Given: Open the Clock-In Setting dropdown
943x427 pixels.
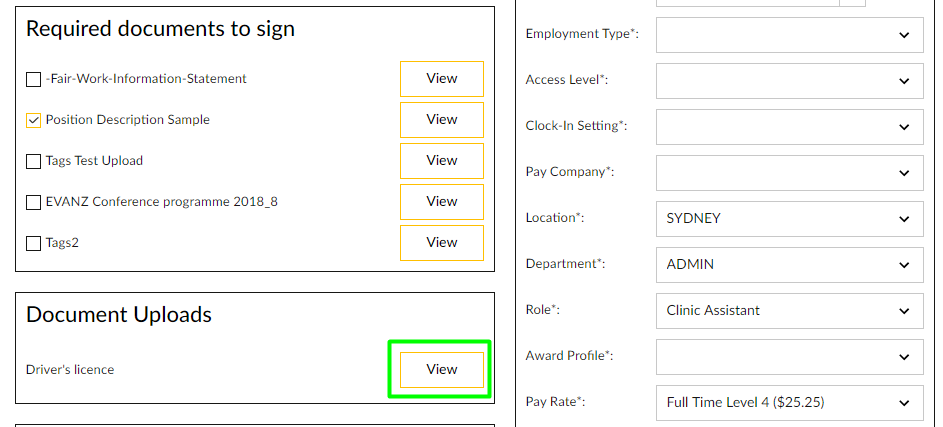Looking at the screenshot, I should (789, 127).
